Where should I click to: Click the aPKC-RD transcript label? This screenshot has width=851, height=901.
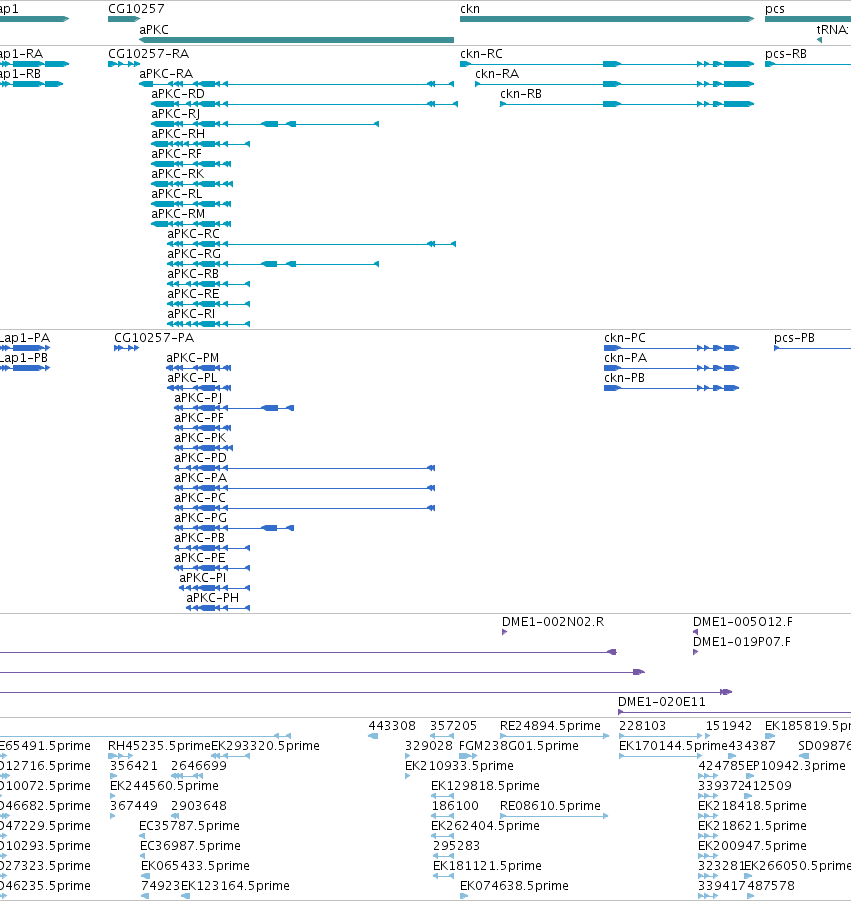tap(178, 94)
